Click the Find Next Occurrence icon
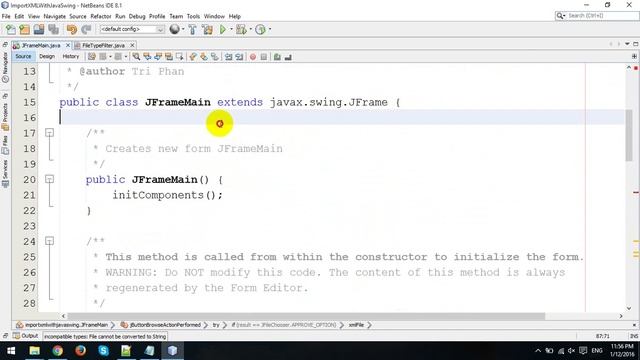Viewport: 640px width, 360px height. [x=158, y=57]
